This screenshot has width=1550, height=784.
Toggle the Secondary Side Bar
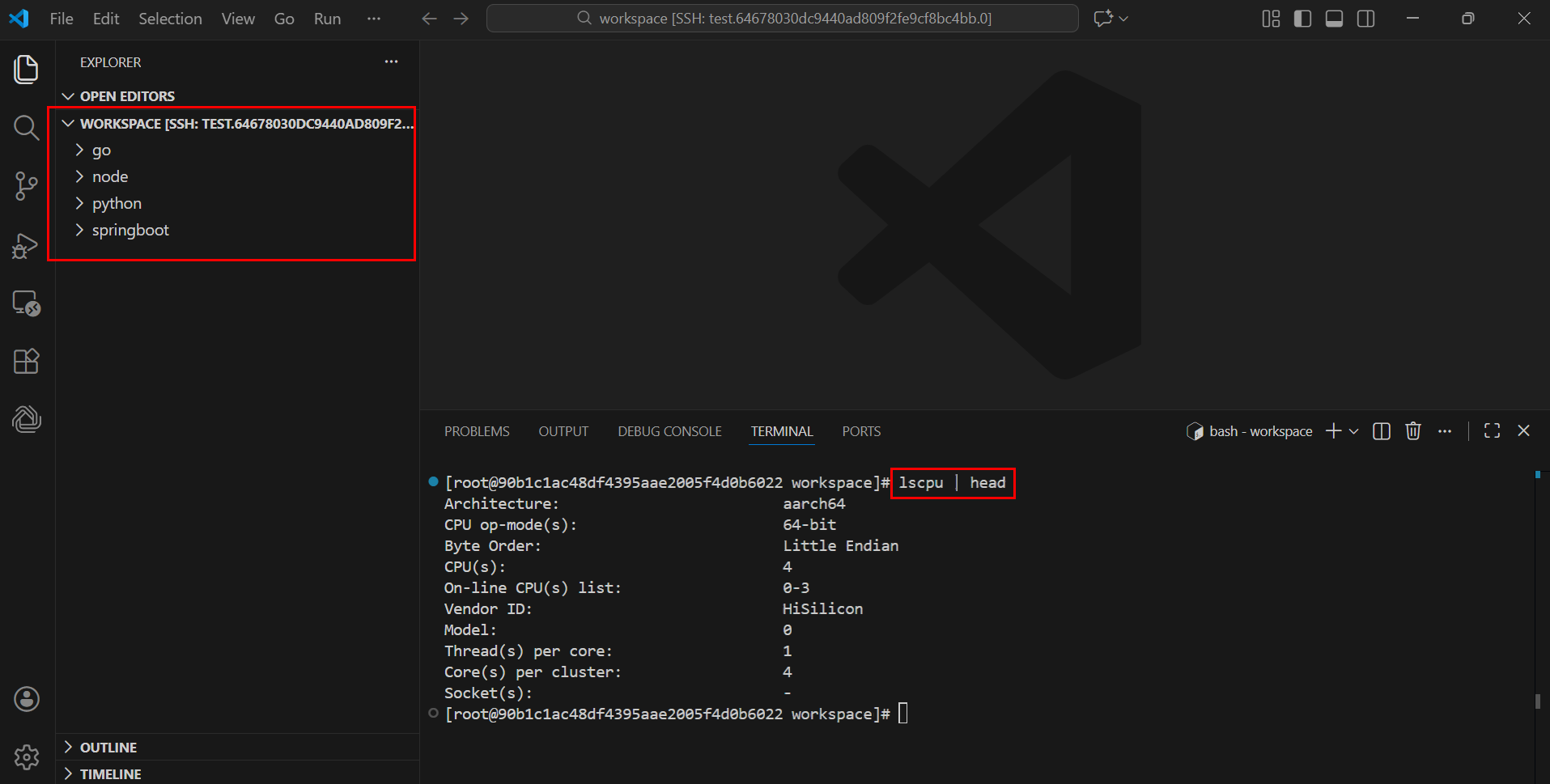click(x=1366, y=19)
